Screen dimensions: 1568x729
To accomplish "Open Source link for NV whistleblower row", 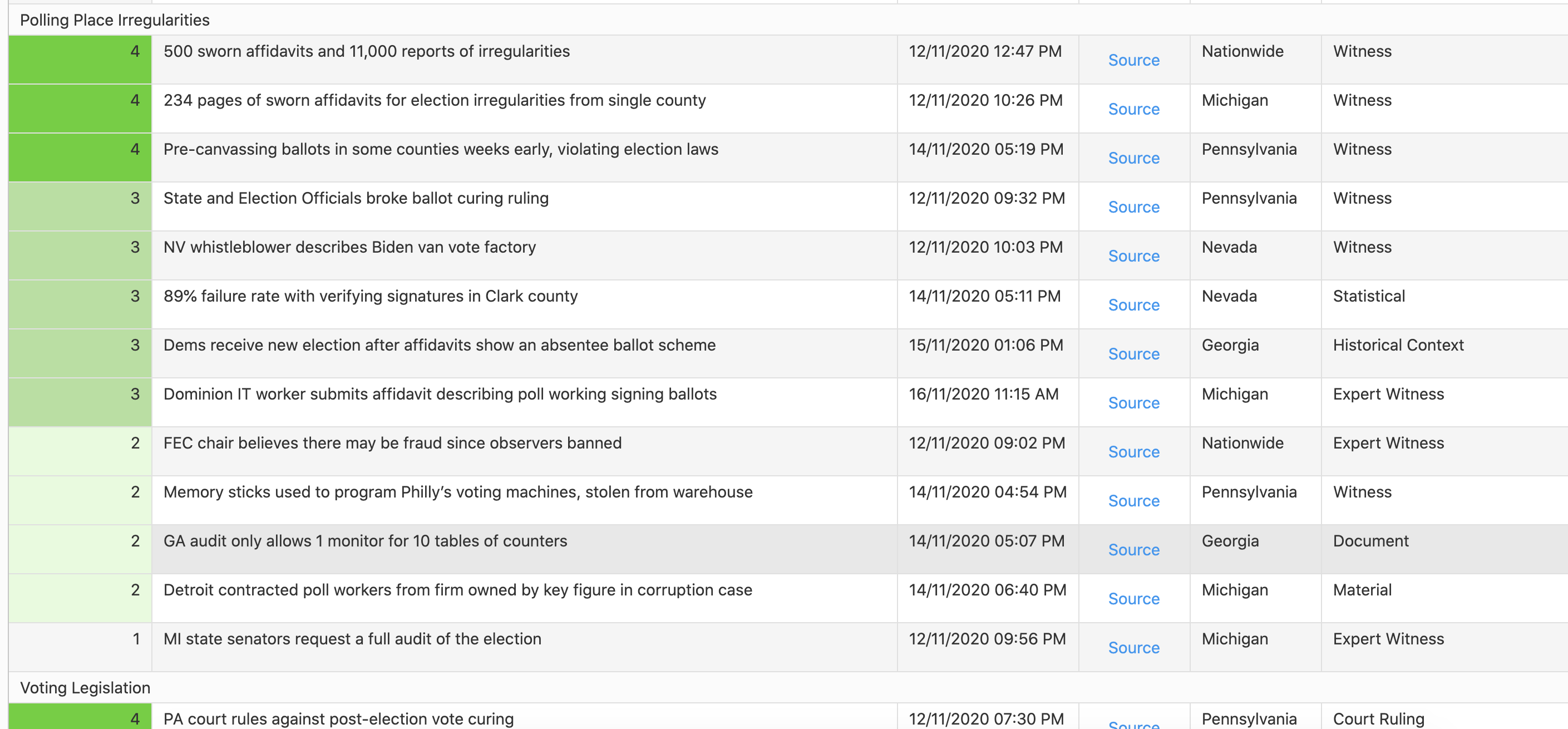I will (x=1133, y=256).
